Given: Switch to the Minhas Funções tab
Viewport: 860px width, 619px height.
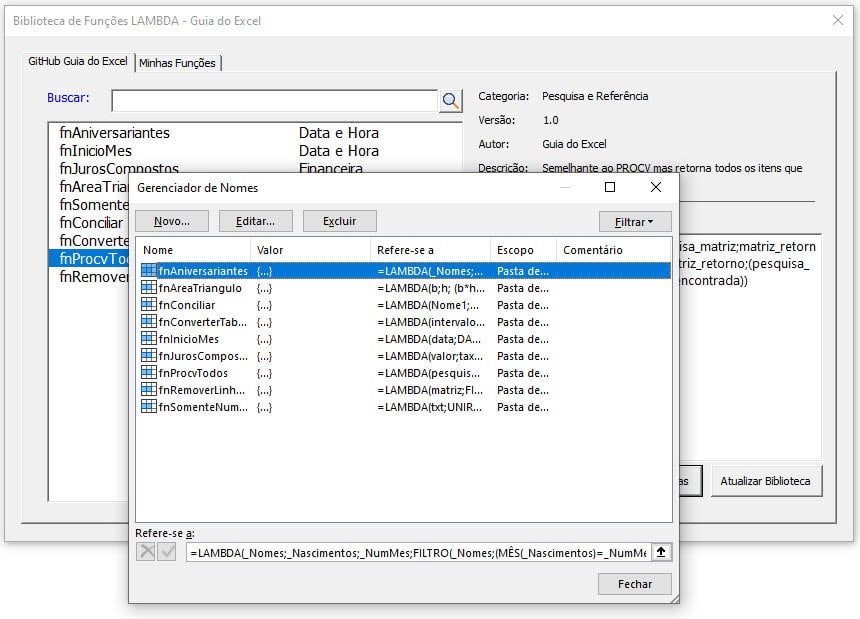Looking at the screenshot, I should pos(177,63).
